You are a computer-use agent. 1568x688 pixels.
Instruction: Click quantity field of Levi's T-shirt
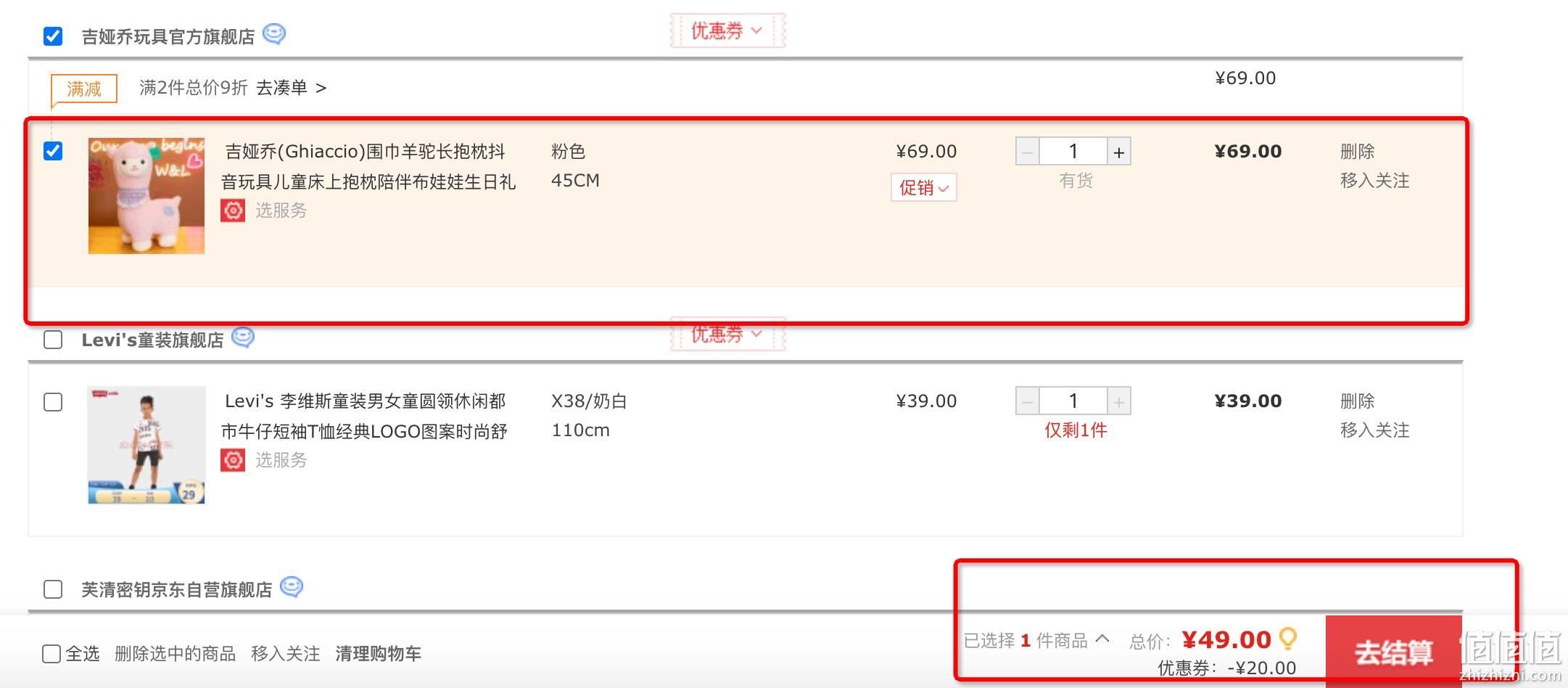click(1073, 401)
